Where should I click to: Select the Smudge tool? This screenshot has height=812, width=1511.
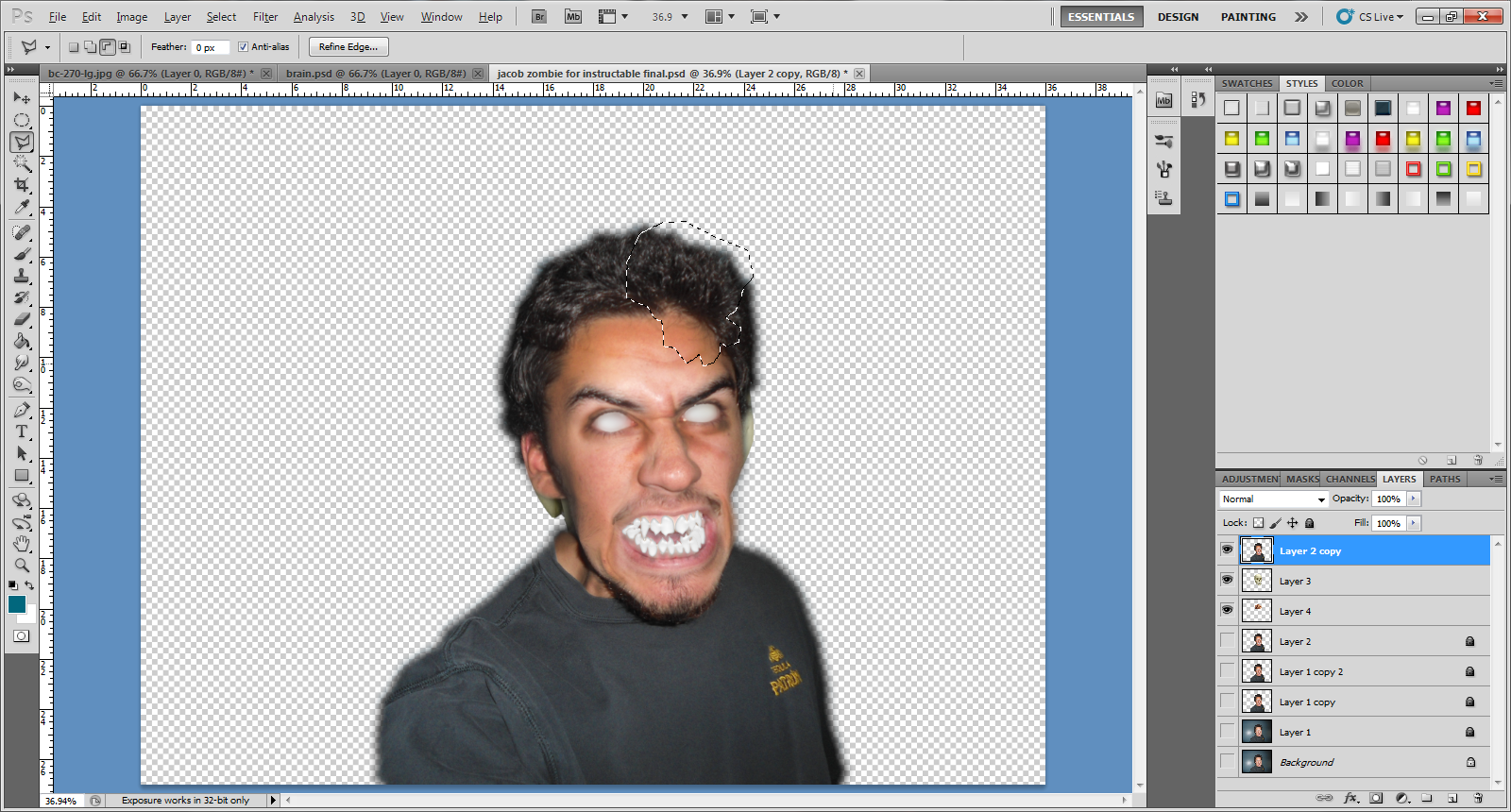click(22, 363)
